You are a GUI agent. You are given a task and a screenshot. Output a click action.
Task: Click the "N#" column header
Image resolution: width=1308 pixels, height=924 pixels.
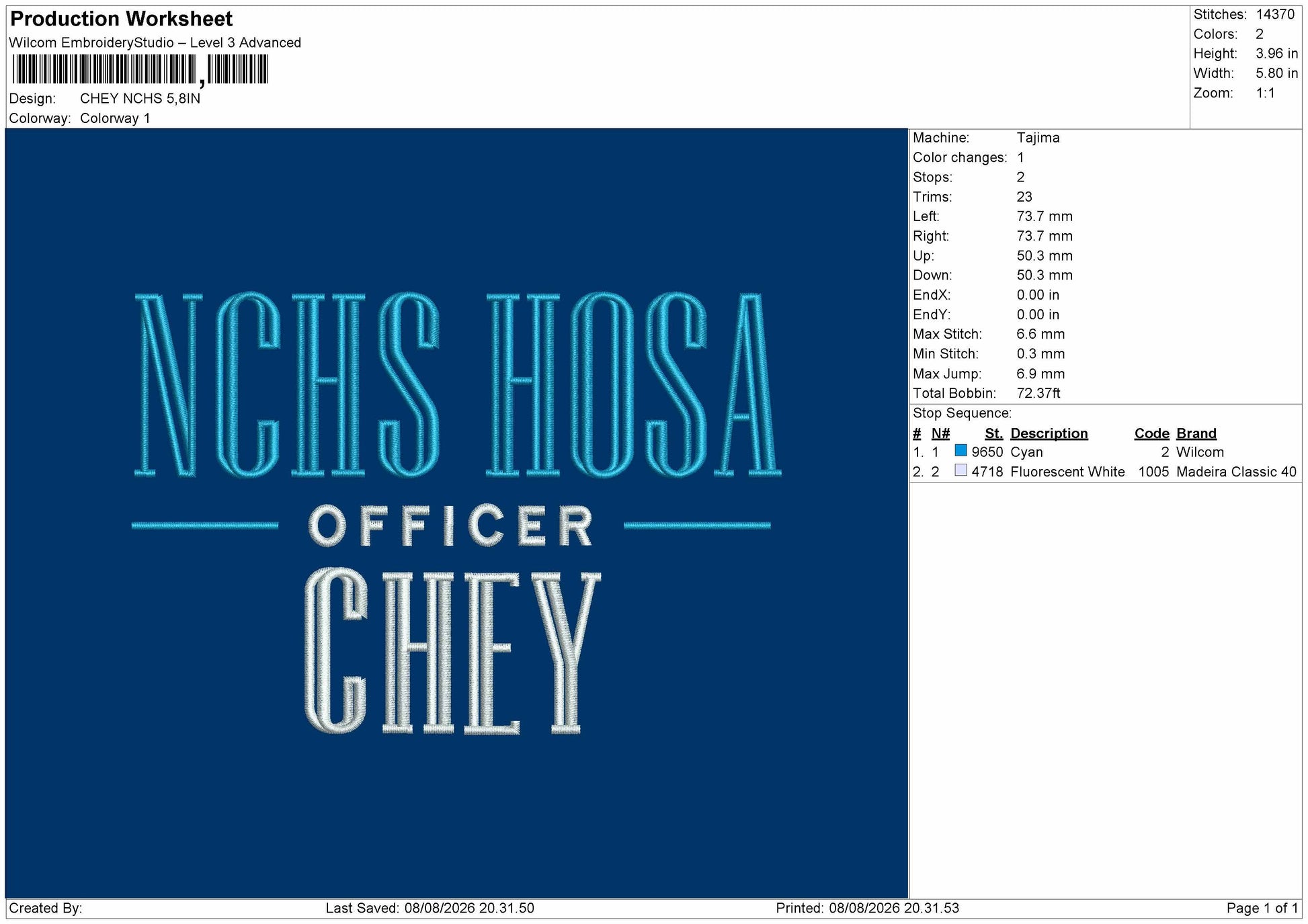940,433
